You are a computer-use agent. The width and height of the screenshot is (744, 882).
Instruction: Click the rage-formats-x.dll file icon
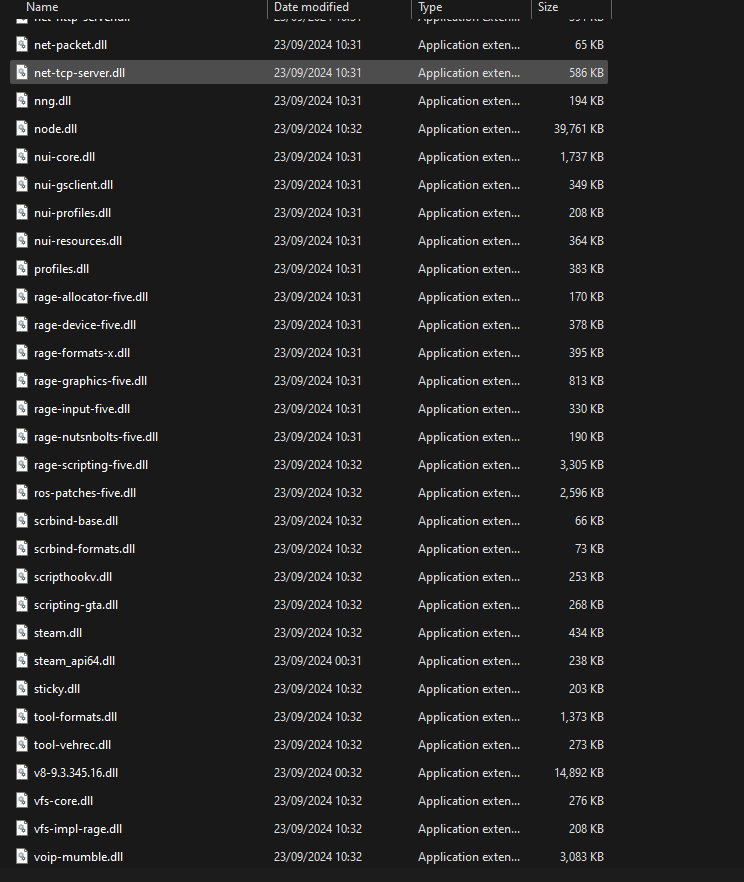pos(22,353)
